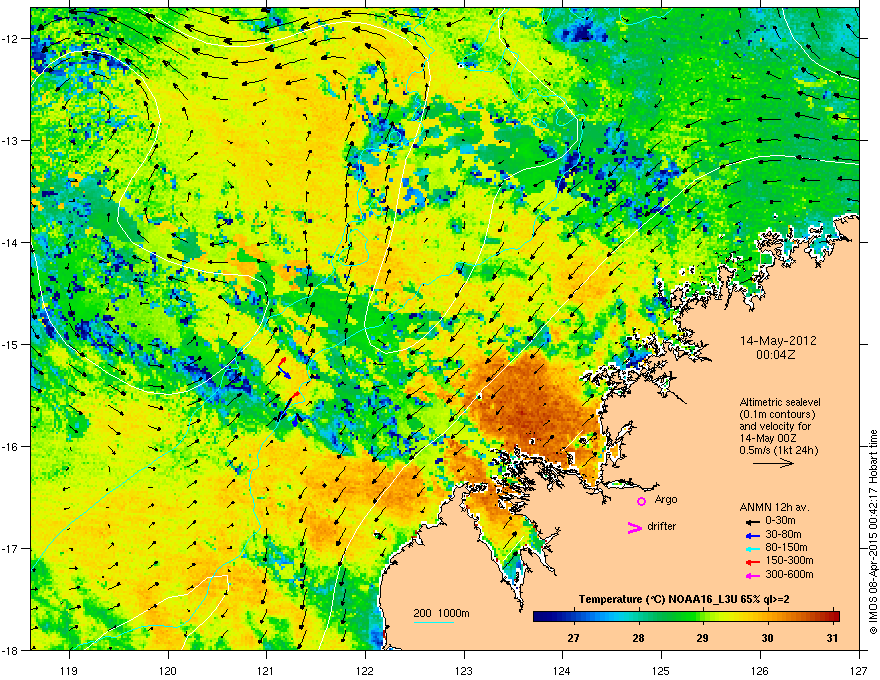The image size is (880, 680).
Task: Click the magenta 300-600m legend arrow
Action: point(752,576)
